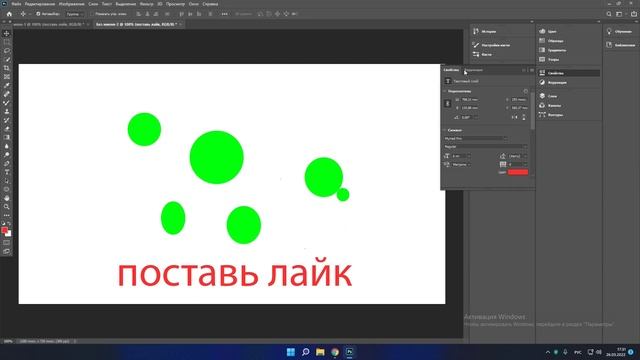Open the Image menu
The height and width of the screenshot is (360, 640).
click(71, 4)
